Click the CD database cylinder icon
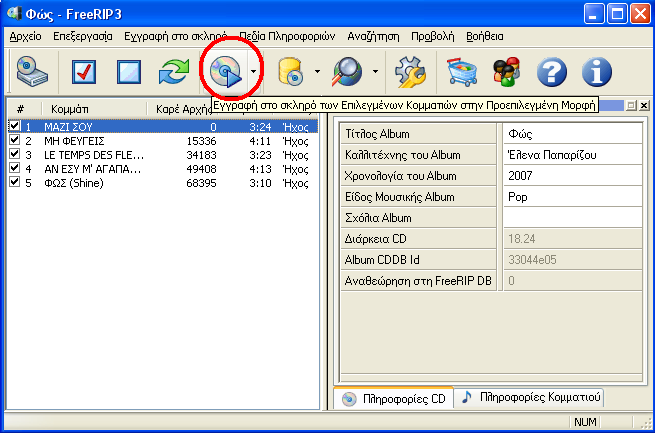The image size is (655, 433). (290, 72)
